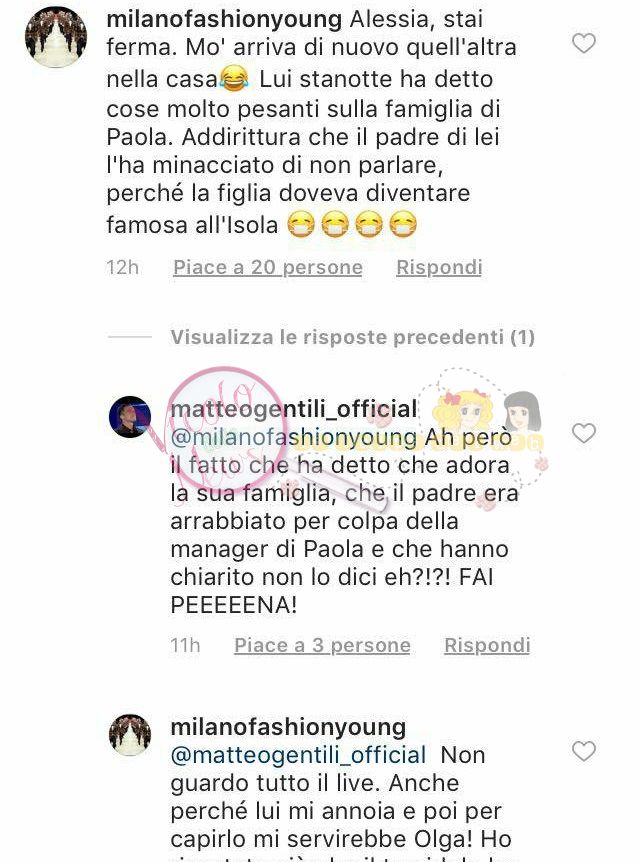
Task: Open the matteogentili_official username link
Action: [x=294, y=409]
